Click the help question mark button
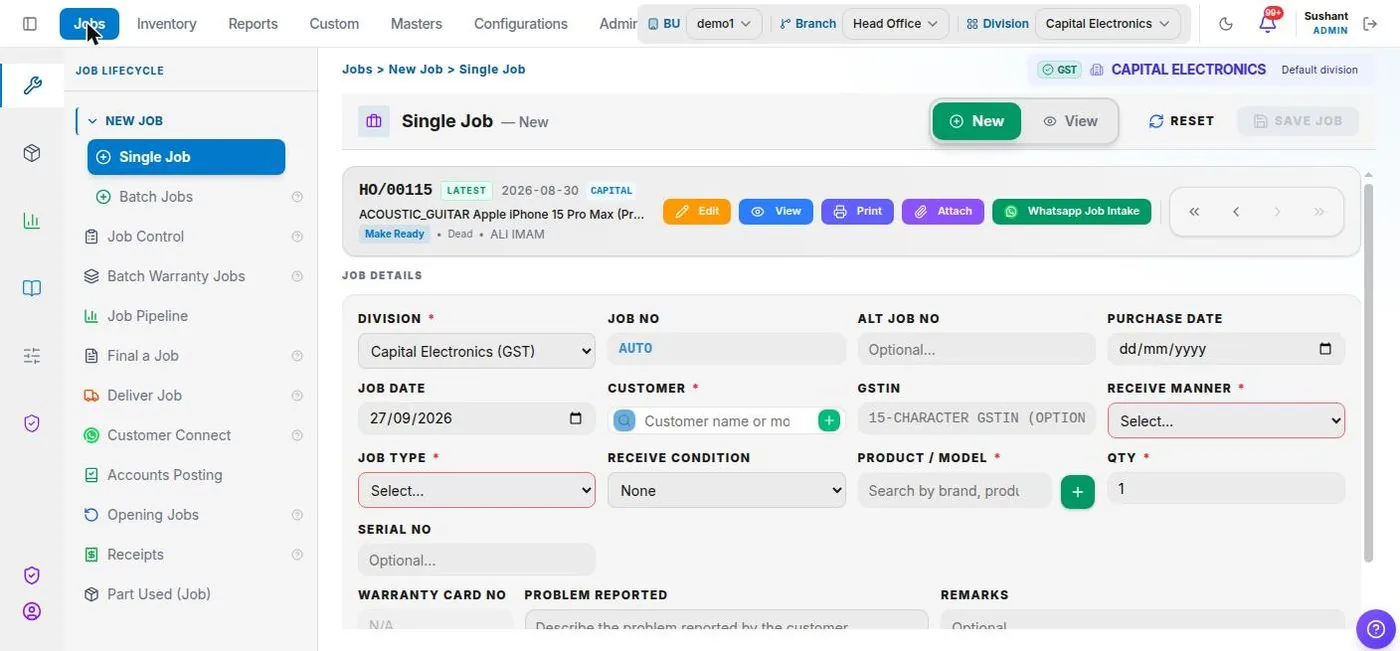 pos(1376,629)
